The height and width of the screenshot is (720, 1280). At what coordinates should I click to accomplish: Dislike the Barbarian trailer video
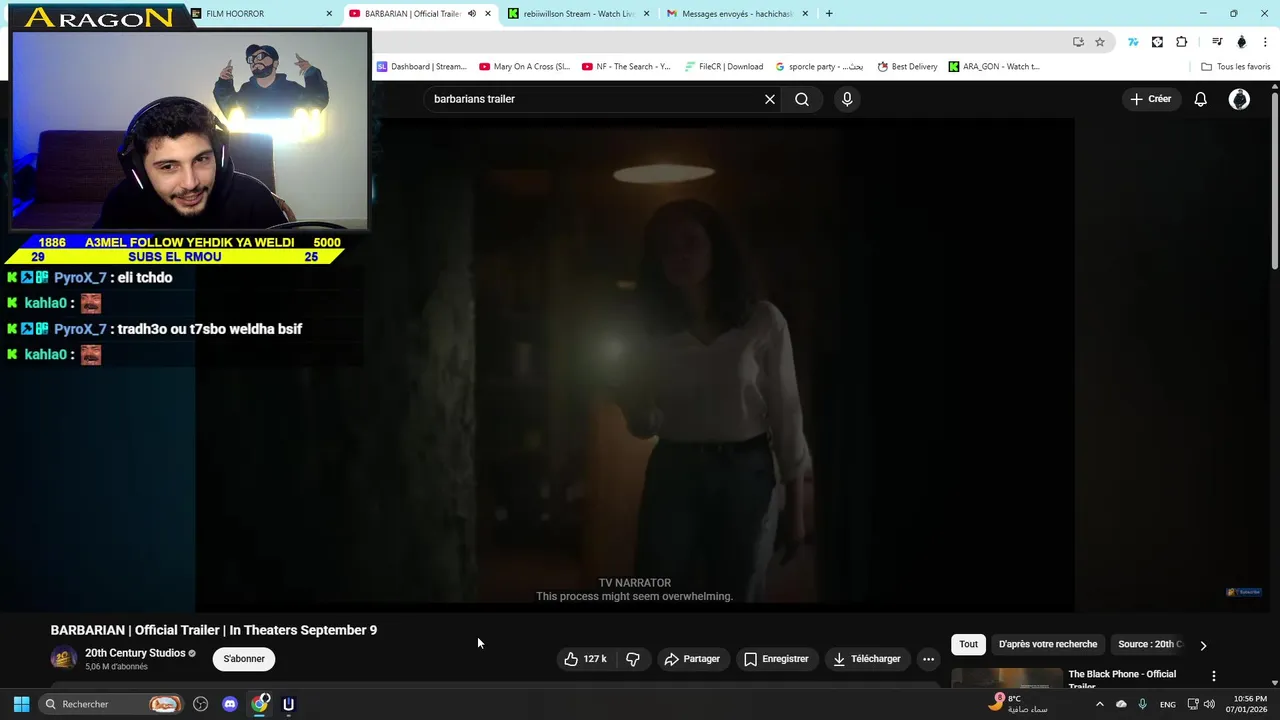click(x=633, y=659)
